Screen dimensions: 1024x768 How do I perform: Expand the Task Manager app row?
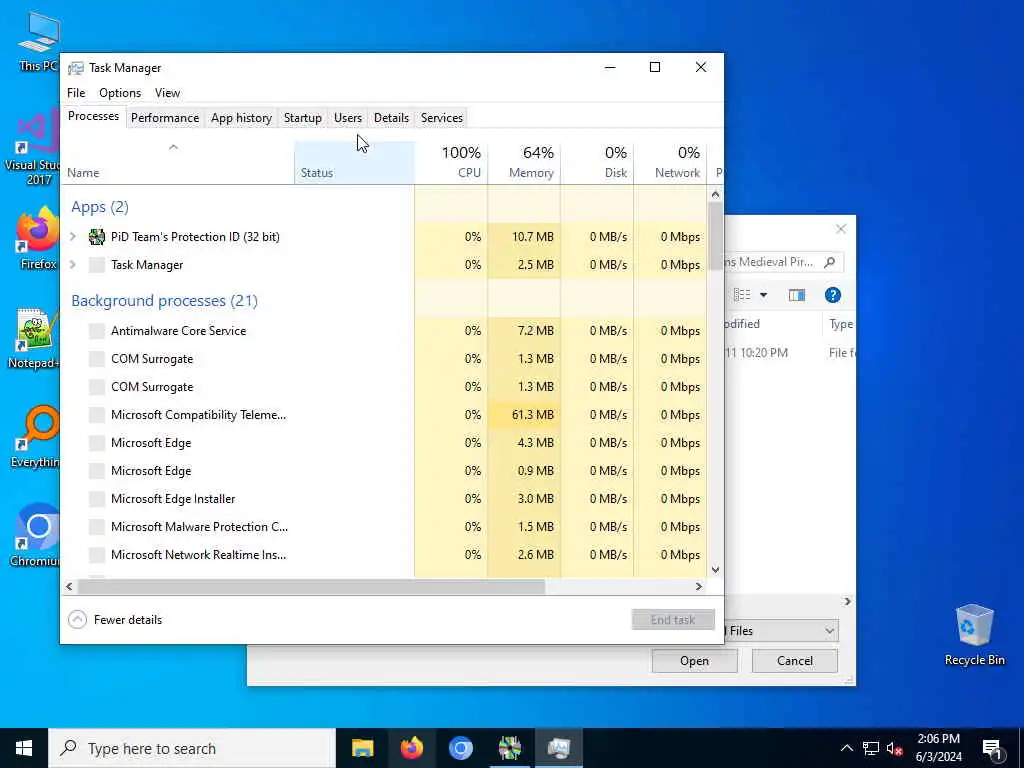click(73, 264)
